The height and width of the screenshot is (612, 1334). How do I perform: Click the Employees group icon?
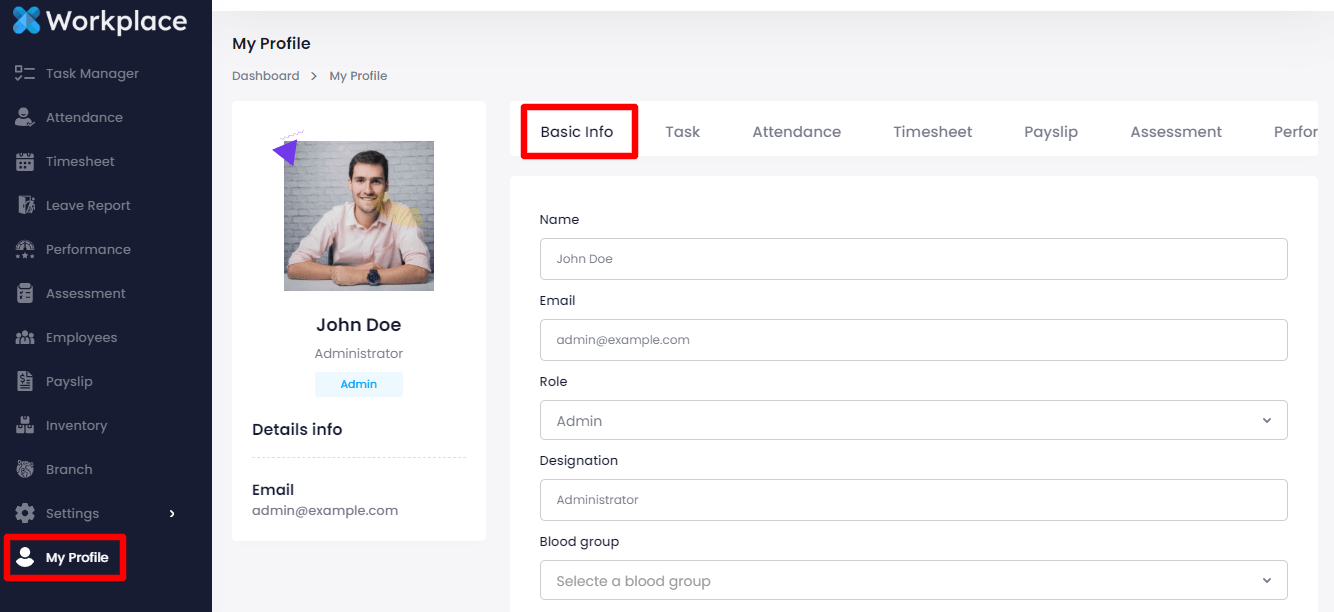25,337
